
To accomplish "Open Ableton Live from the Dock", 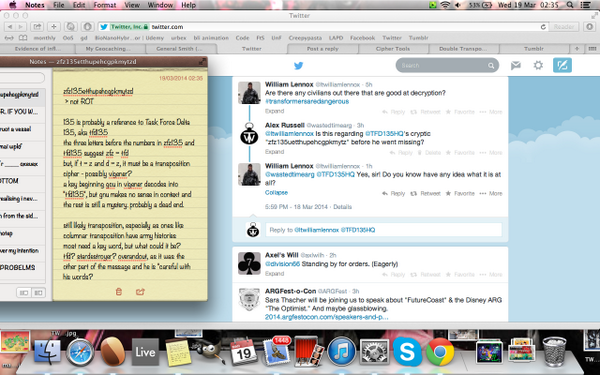I will click(x=145, y=352).
